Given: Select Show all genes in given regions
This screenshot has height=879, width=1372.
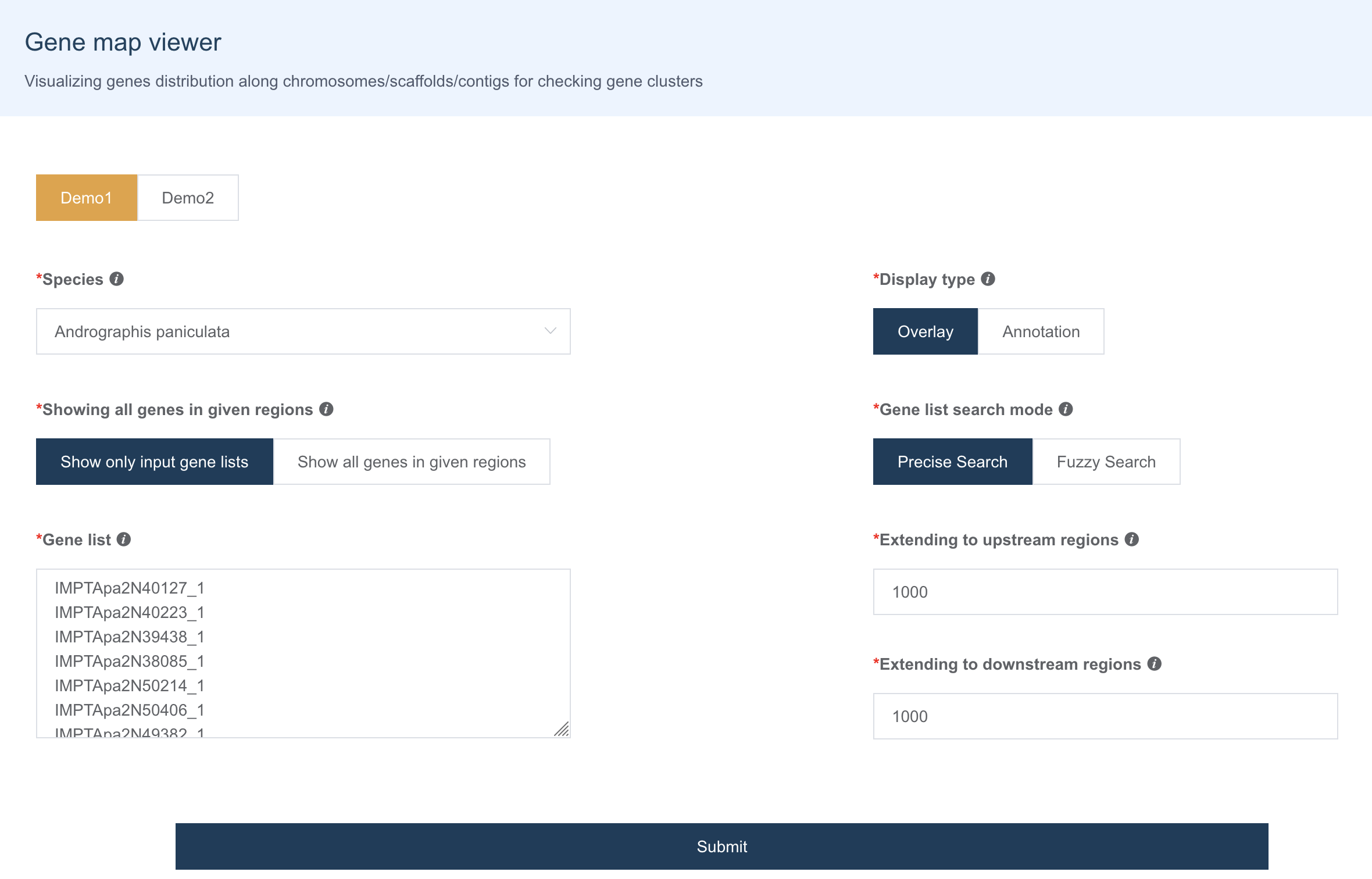Looking at the screenshot, I should pyautogui.click(x=412, y=462).
